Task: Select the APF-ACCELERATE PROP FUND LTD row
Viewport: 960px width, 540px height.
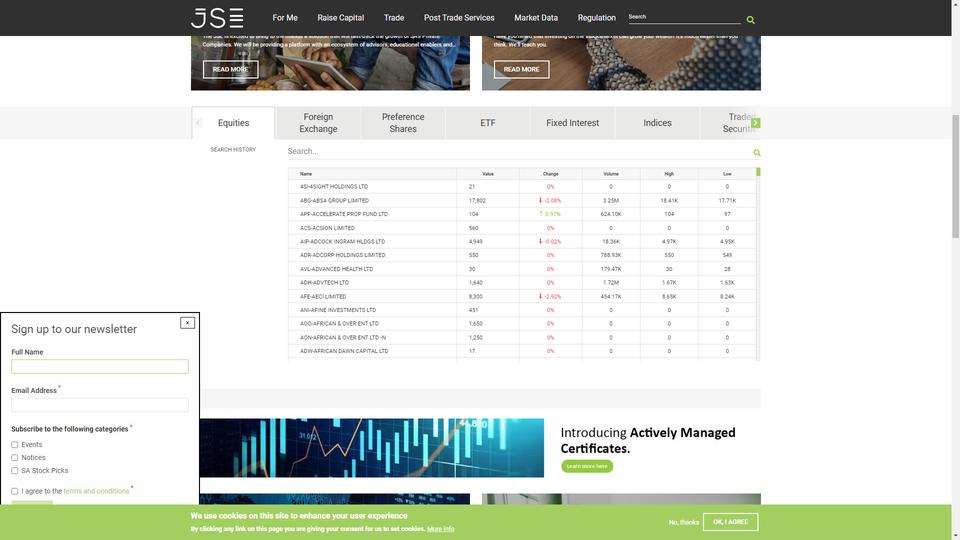Action: click(x=522, y=214)
